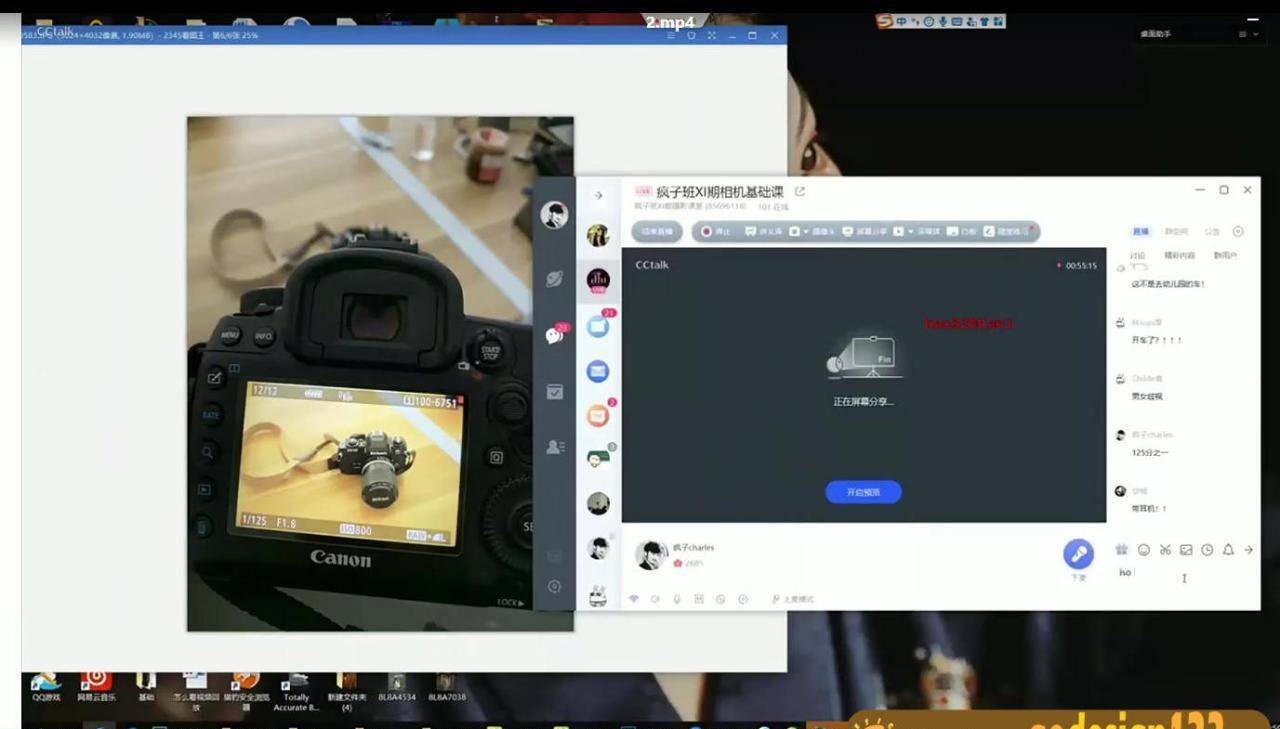This screenshot has width=1280, height=729.
Task: Switch to the 直播 tab
Action: point(1141,231)
